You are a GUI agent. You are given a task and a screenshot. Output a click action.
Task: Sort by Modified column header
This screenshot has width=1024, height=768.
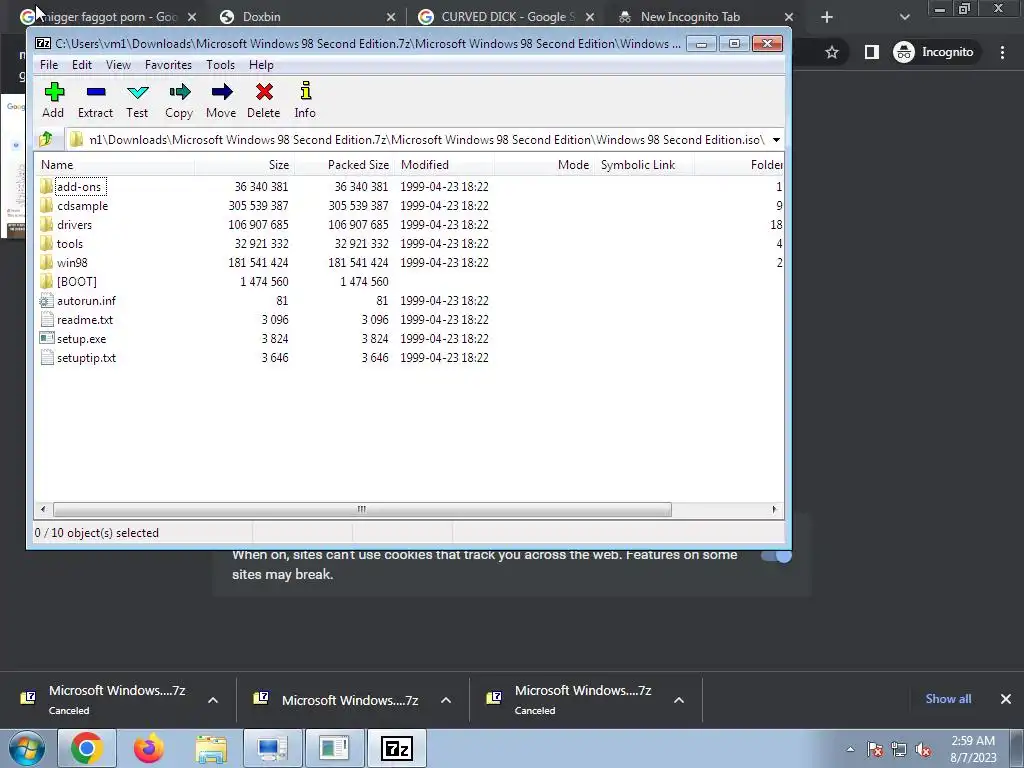coord(445,165)
